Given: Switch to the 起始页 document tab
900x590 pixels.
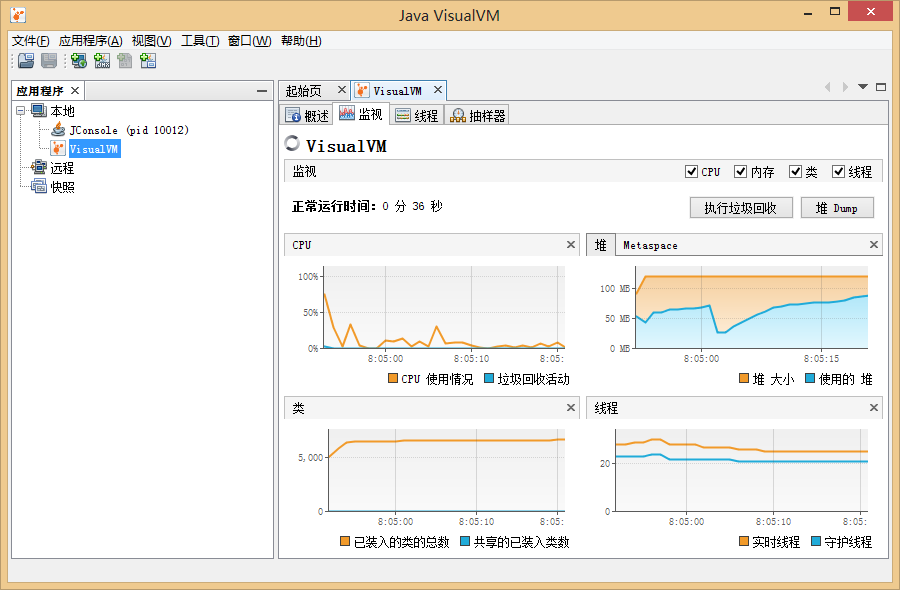Looking at the screenshot, I should 304,91.
